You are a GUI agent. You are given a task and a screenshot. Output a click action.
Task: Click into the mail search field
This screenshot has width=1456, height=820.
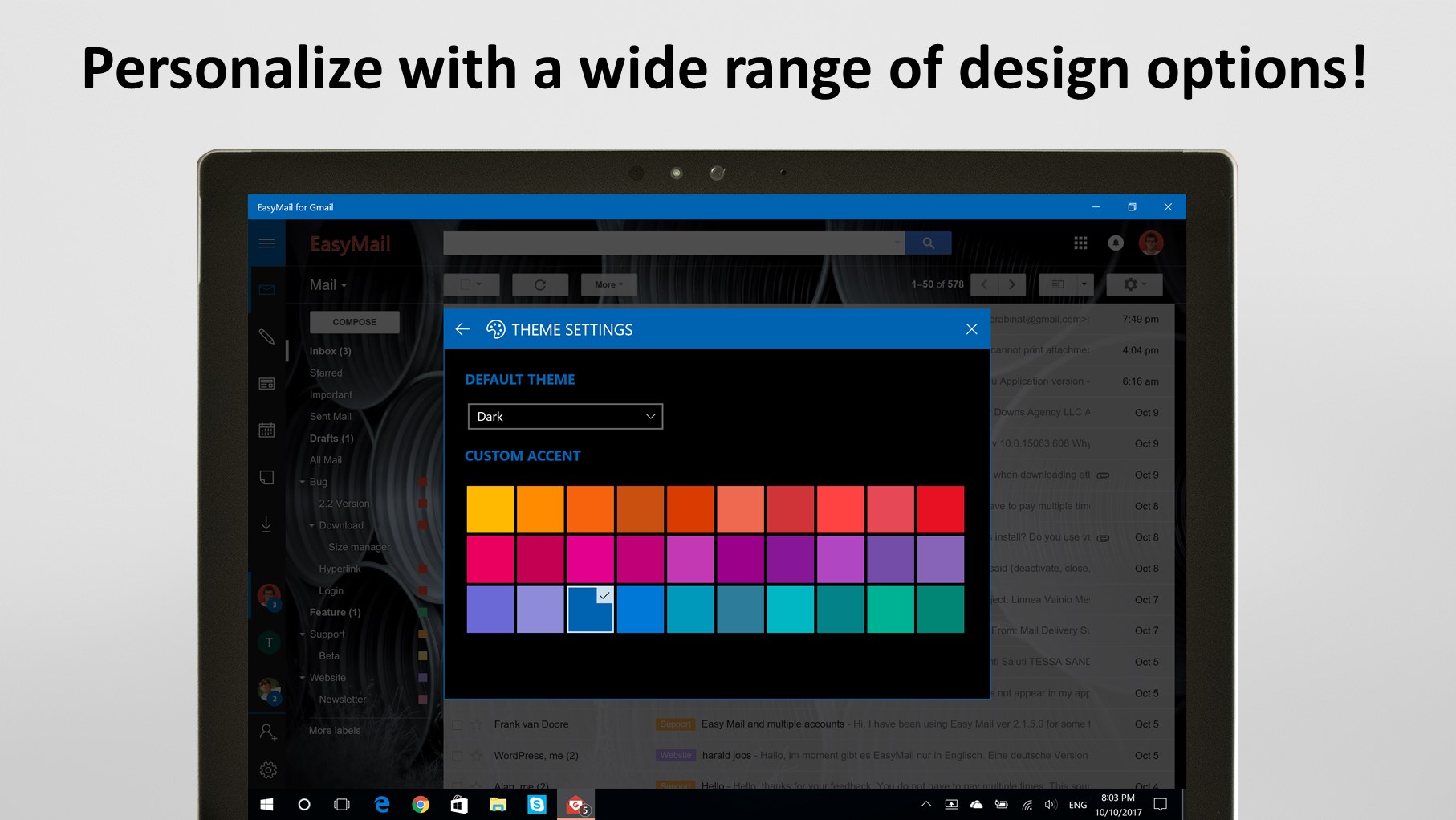point(674,243)
